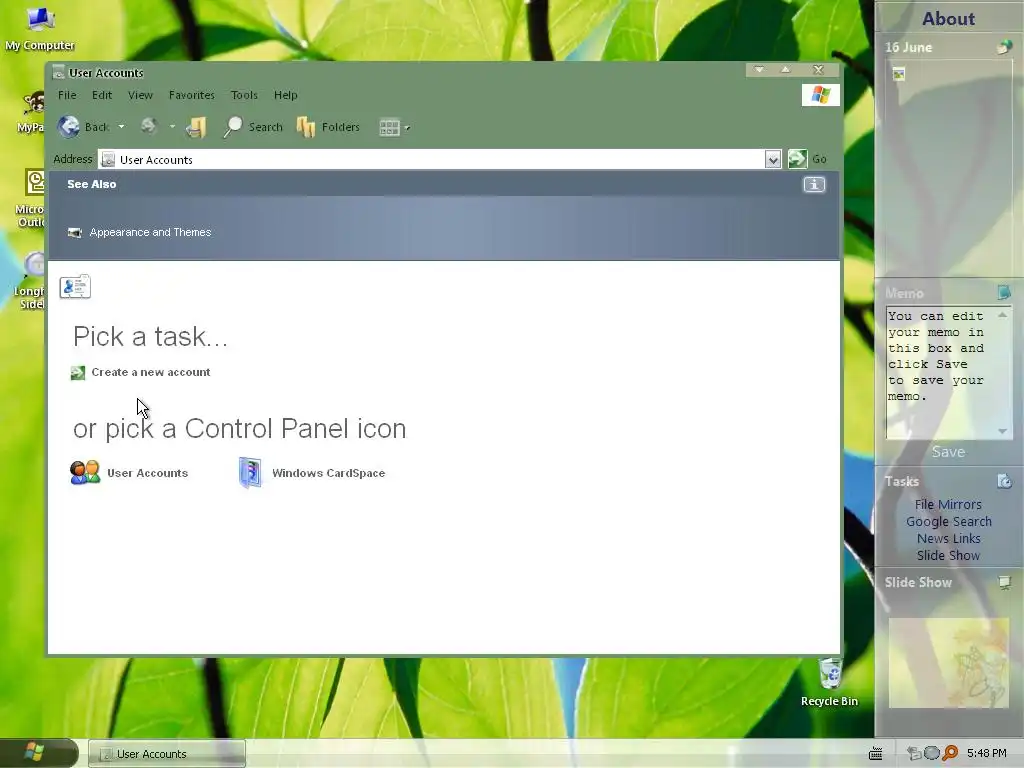The height and width of the screenshot is (768, 1024).
Task: Click the Back navigation arrow icon
Action: tap(69, 127)
